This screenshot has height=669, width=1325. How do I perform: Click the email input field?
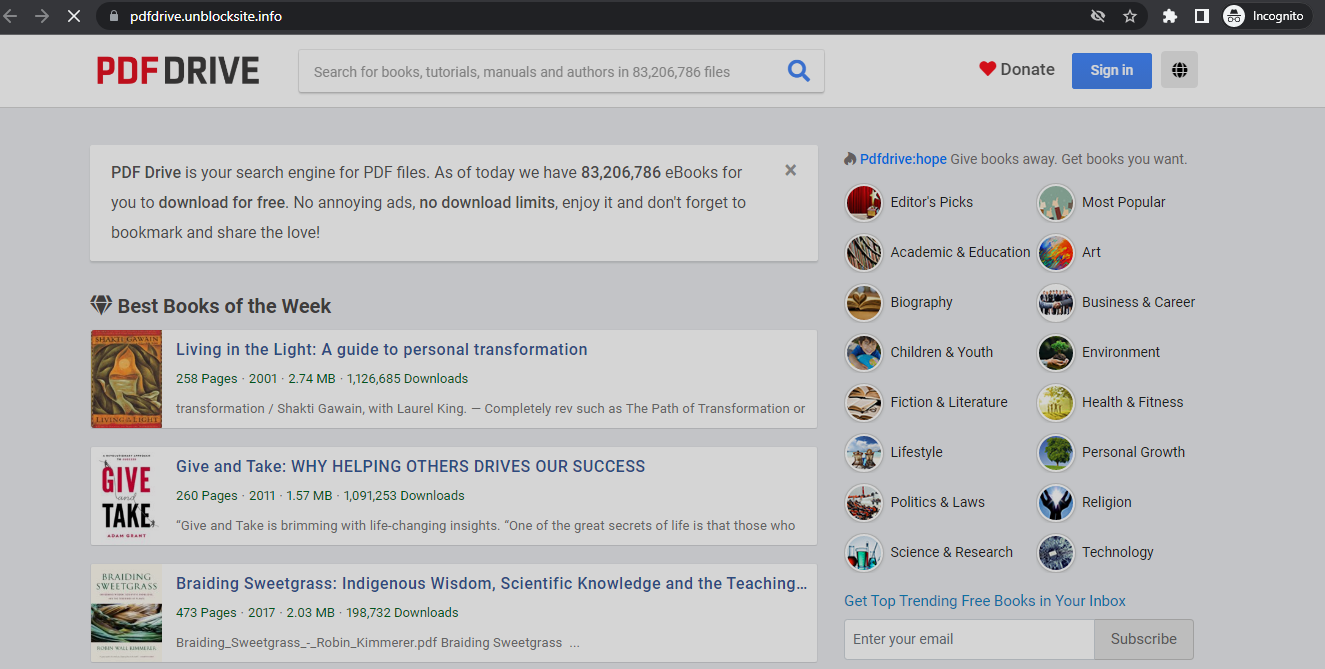click(968, 639)
